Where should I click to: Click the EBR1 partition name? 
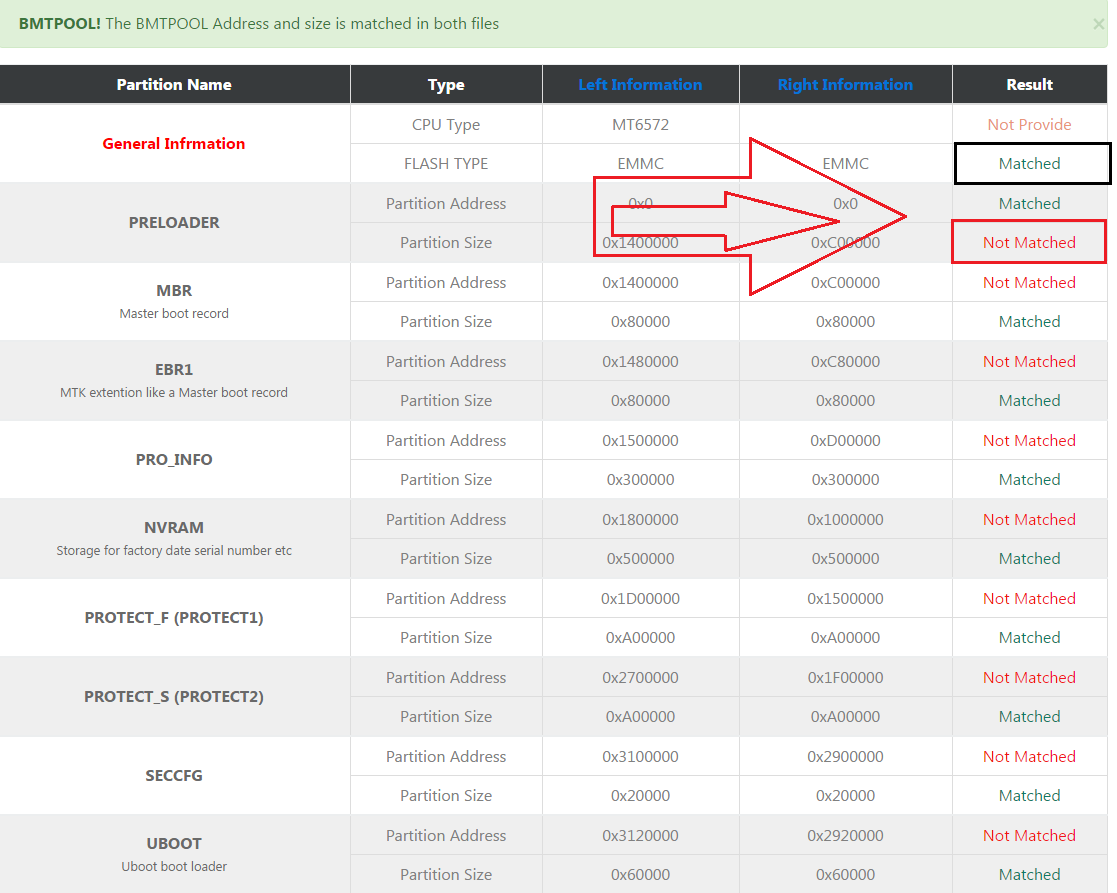(x=174, y=370)
